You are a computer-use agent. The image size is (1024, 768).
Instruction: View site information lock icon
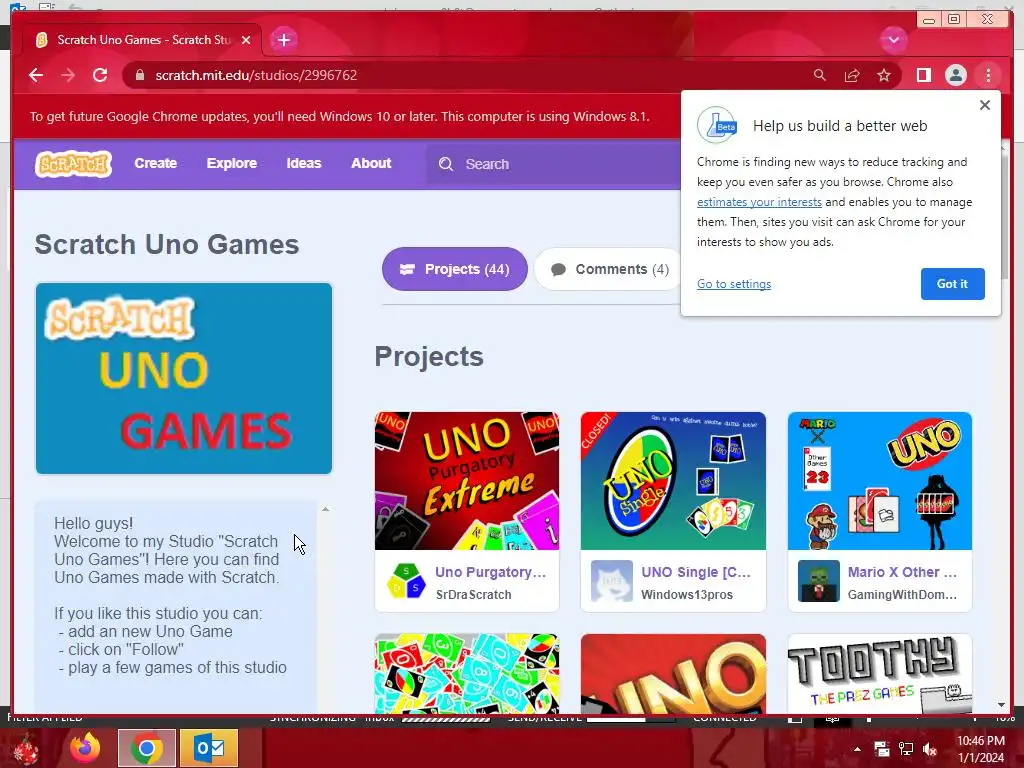139,75
